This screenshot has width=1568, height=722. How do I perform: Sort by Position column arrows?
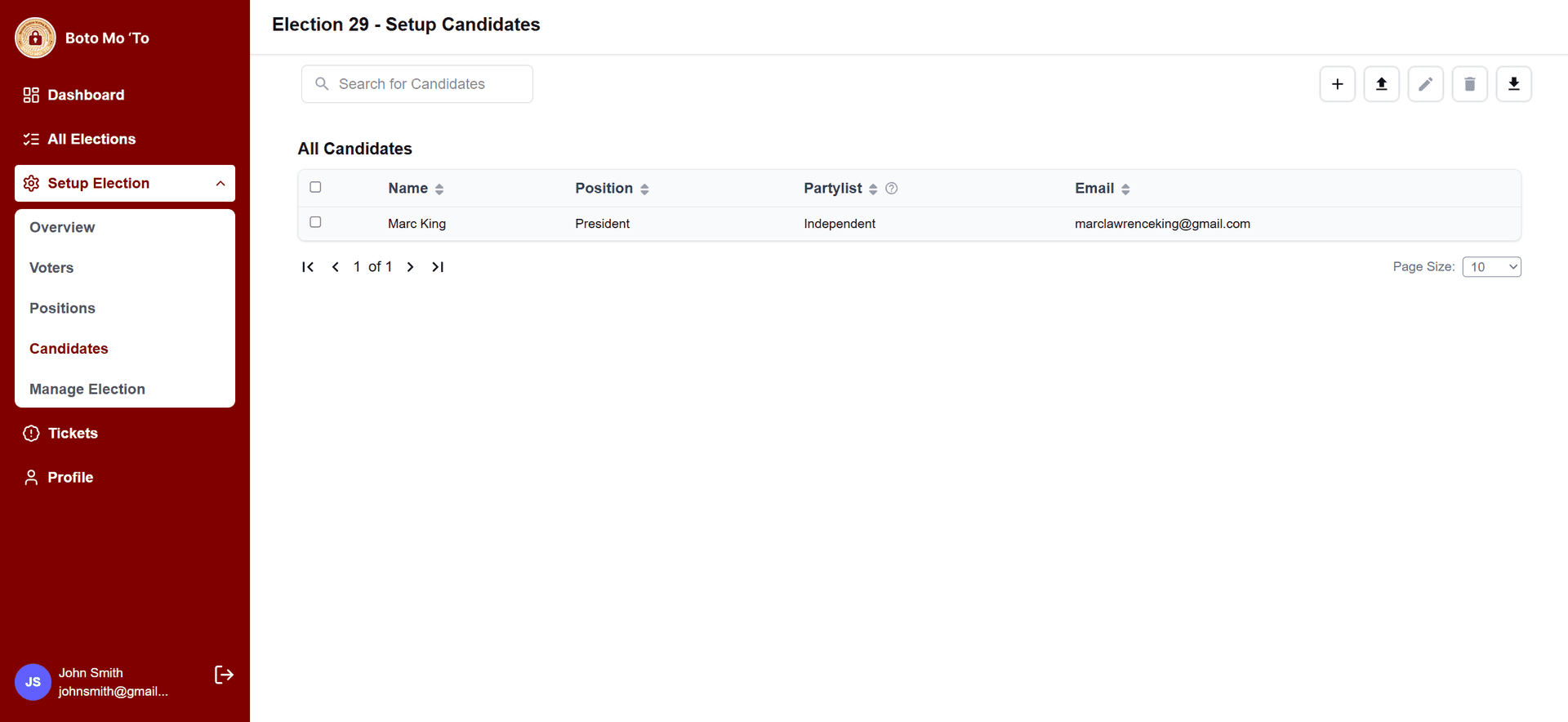point(644,189)
